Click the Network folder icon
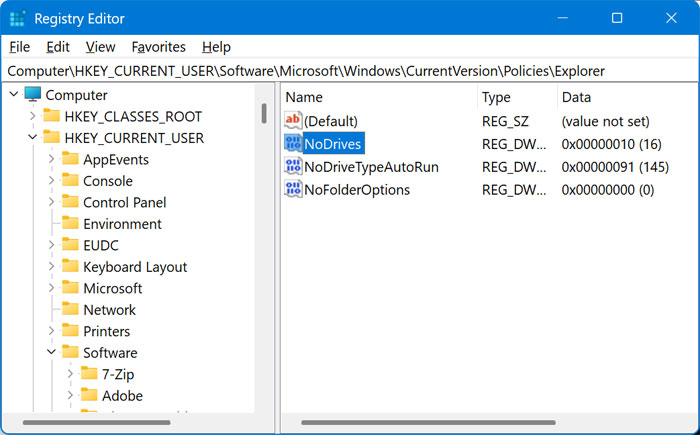This screenshot has height=435, width=700. click(70, 309)
